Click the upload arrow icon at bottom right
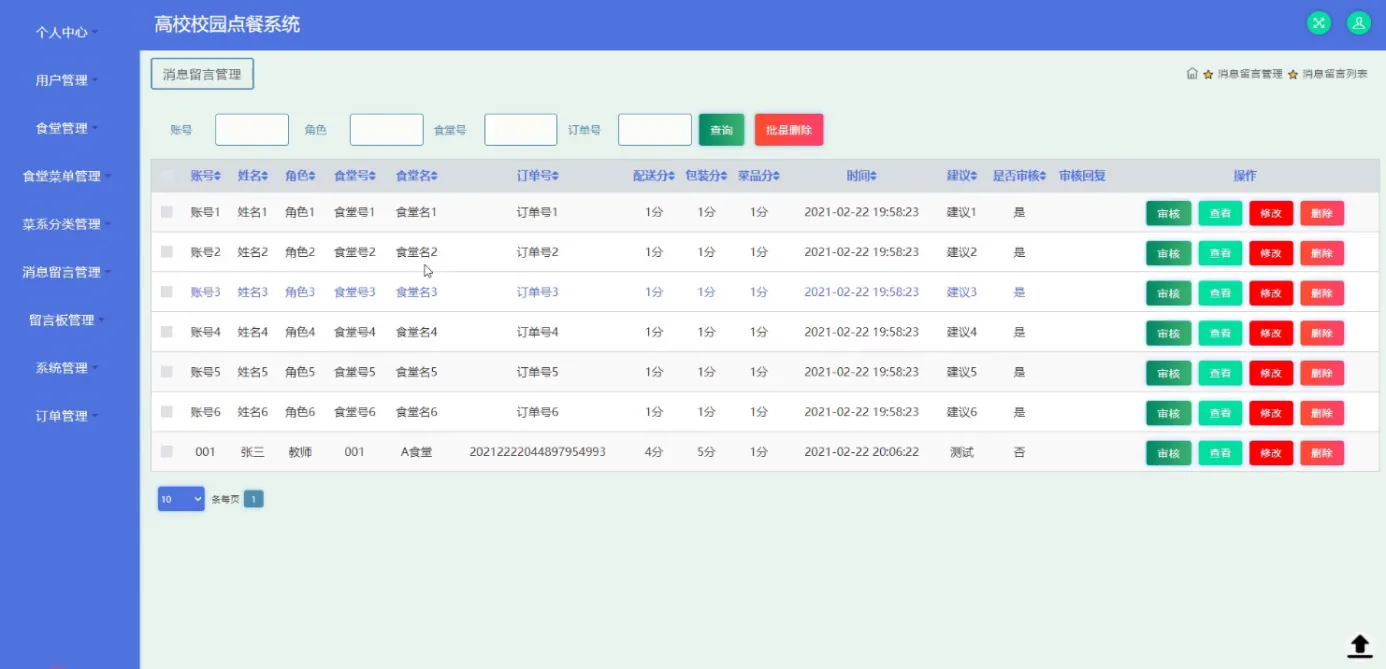Screen dimensions: 1386x669 pyautogui.click(x=1358, y=646)
